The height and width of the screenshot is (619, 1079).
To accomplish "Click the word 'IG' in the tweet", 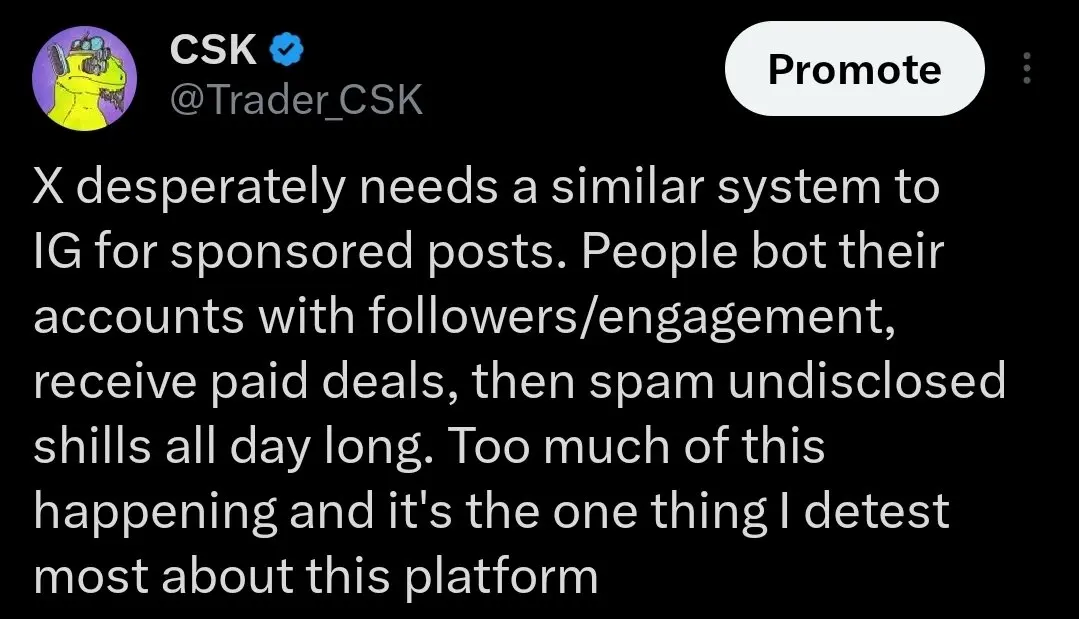I will [x=58, y=251].
